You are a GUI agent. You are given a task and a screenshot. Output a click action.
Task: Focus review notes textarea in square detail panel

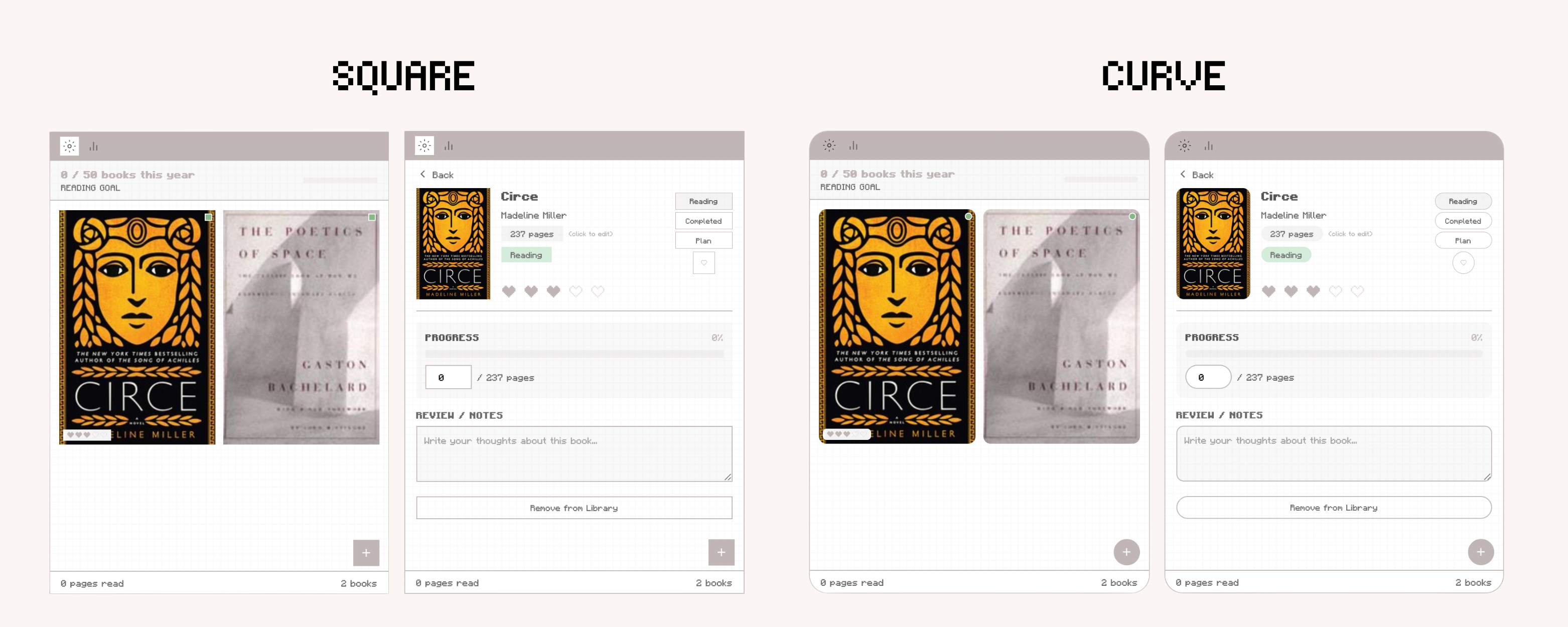pyautogui.click(x=574, y=454)
